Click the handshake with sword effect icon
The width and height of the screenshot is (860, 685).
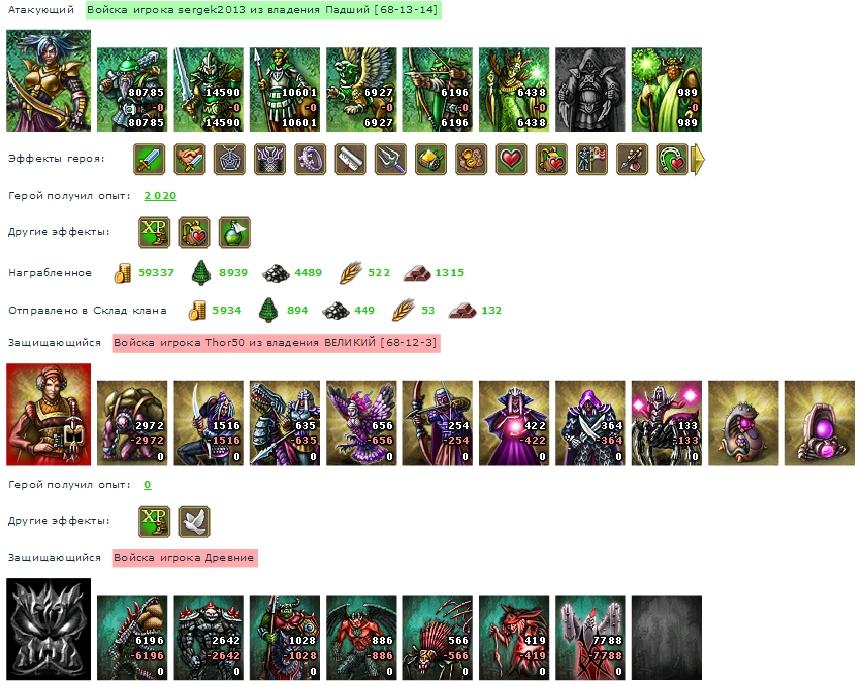[190, 159]
